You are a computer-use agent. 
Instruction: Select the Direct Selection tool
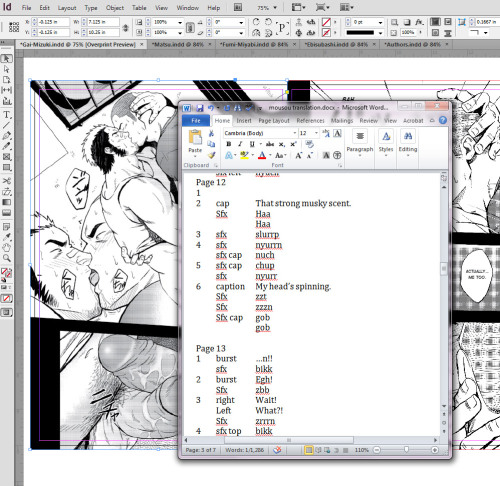(6, 69)
